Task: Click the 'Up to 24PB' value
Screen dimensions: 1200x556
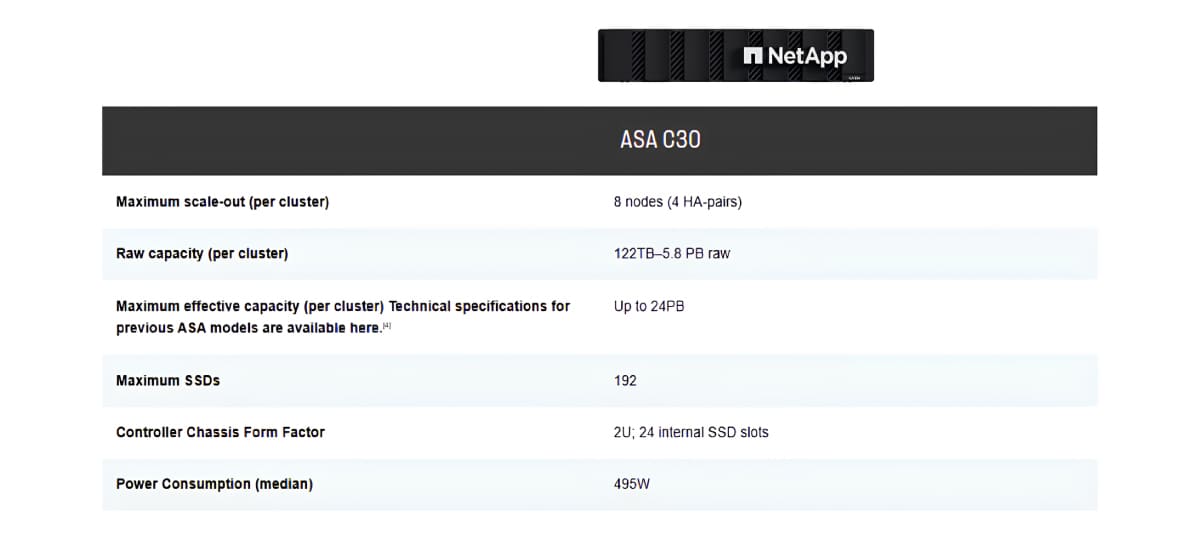Action: pyautogui.click(x=649, y=306)
